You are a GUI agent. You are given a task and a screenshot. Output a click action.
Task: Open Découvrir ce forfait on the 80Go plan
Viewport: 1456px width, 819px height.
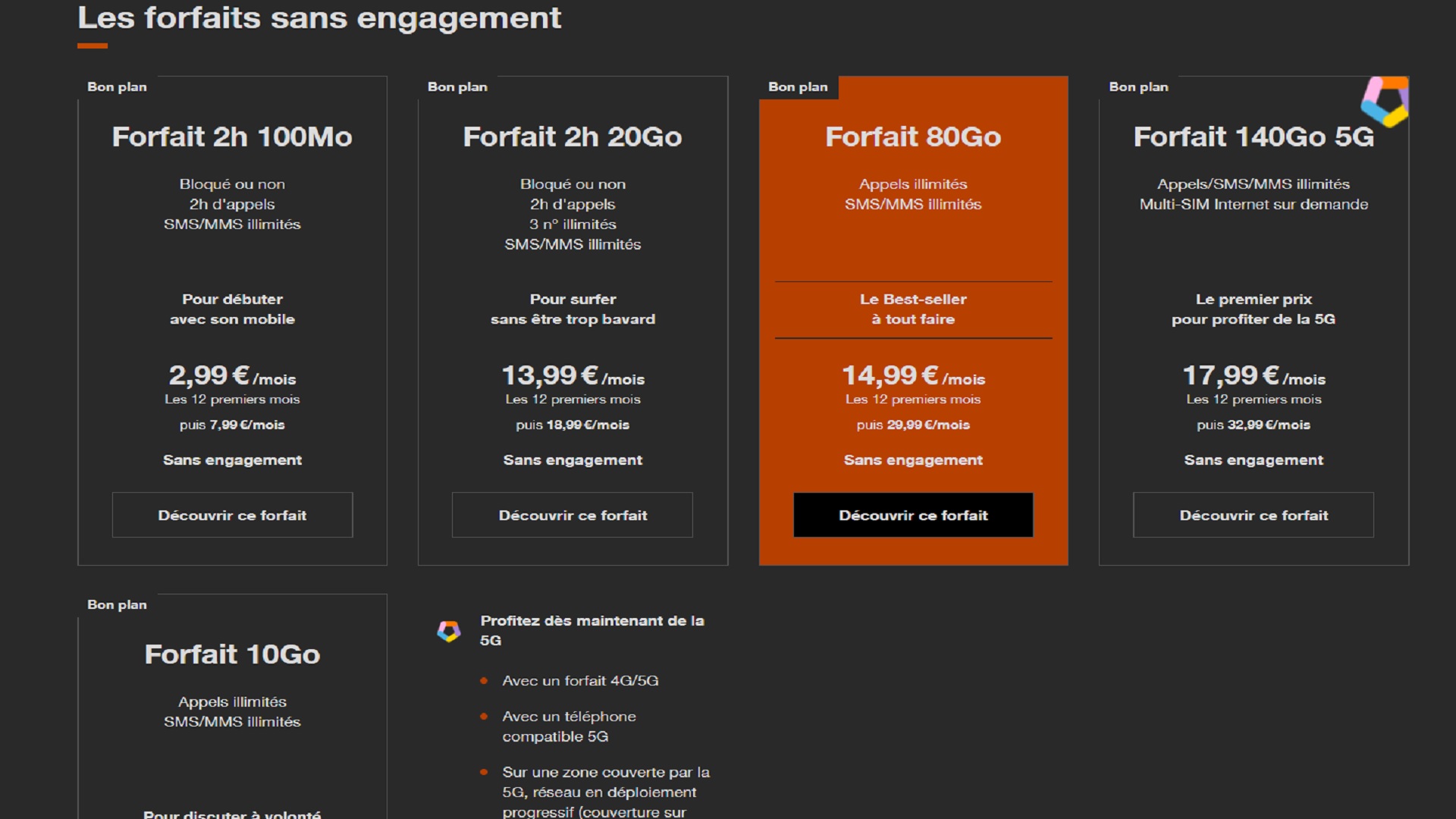pyautogui.click(x=913, y=515)
